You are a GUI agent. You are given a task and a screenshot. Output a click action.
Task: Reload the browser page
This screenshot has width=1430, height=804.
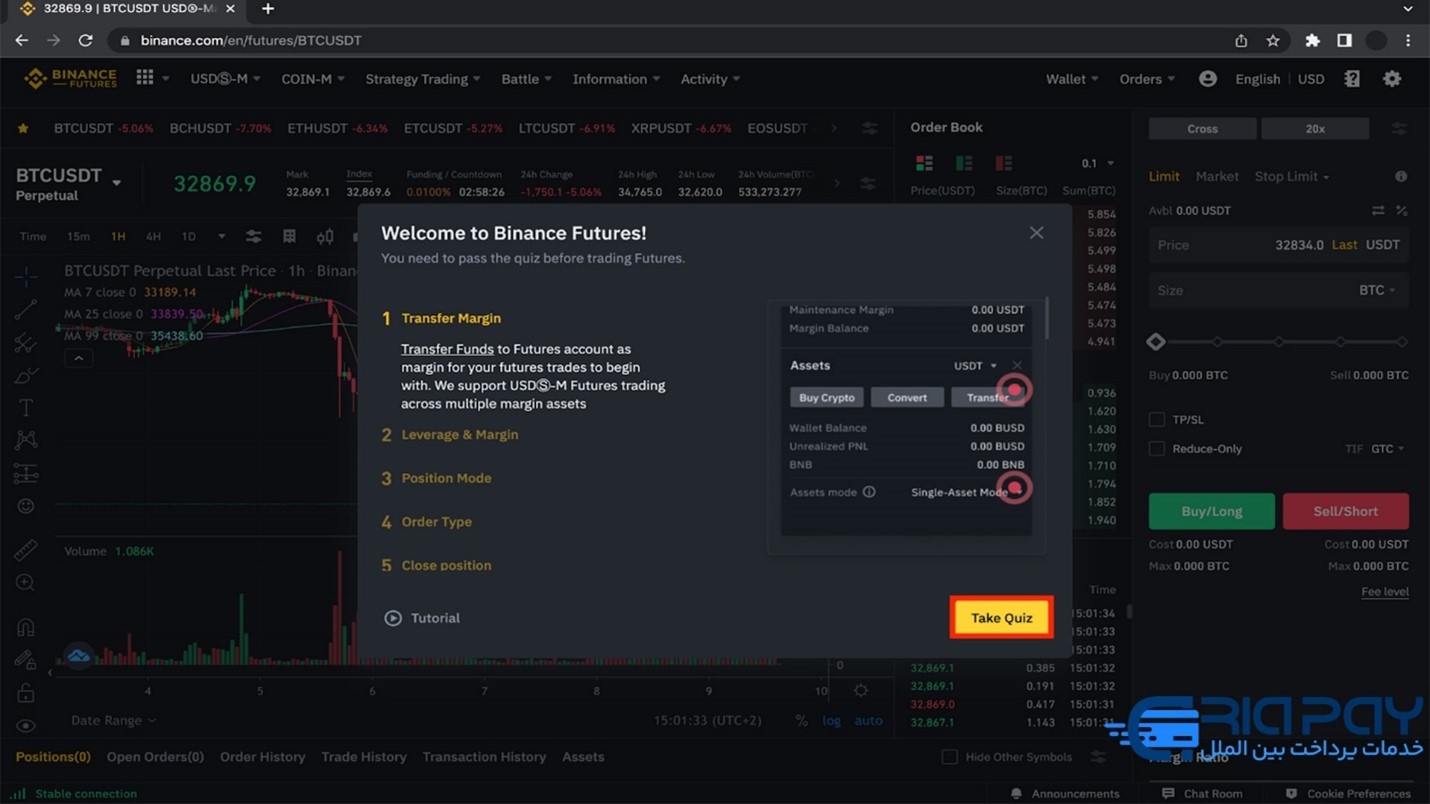pos(86,40)
